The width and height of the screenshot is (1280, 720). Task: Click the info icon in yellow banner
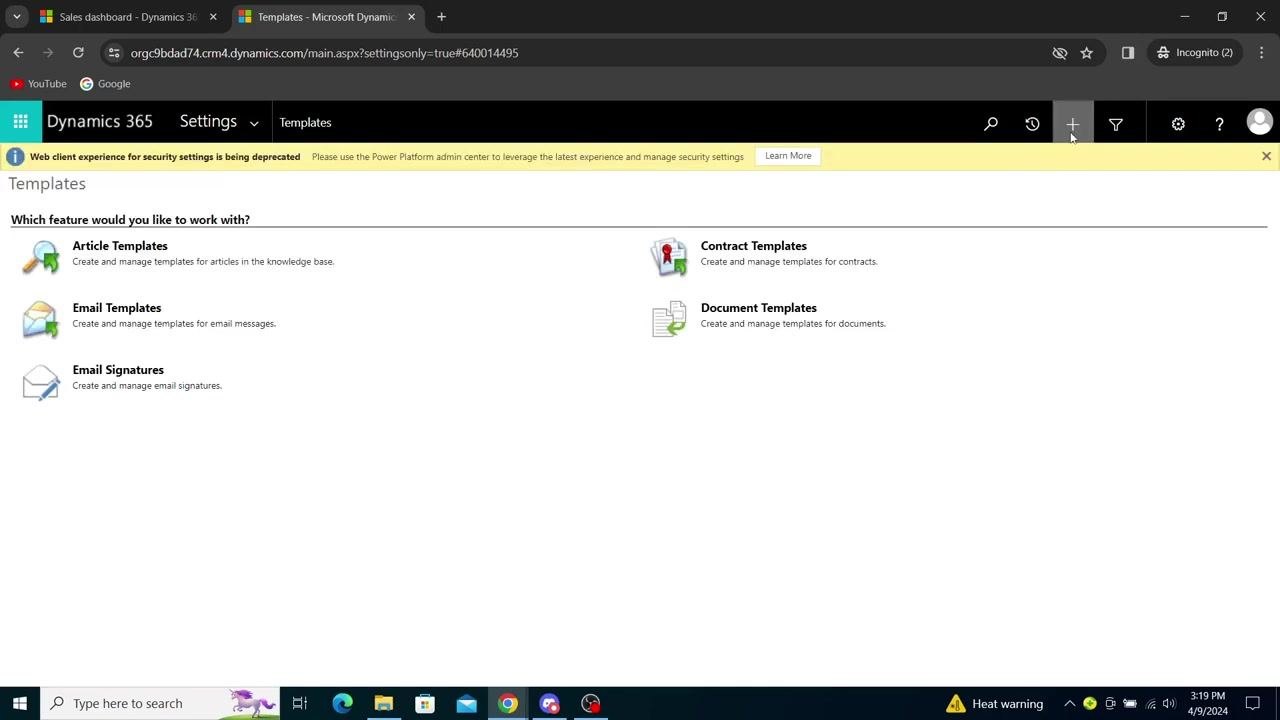click(x=15, y=157)
